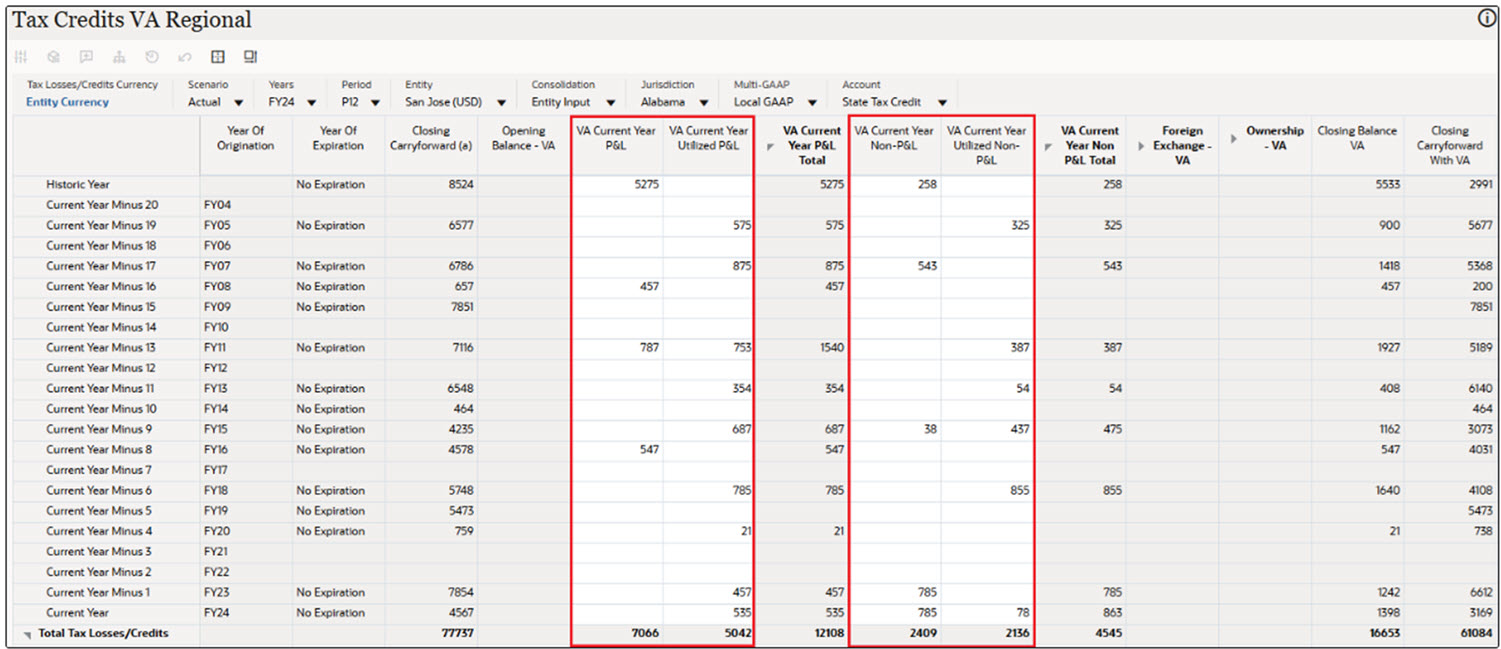Click the undo arrow icon
The width and height of the screenshot is (1501, 649).
coord(184,57)
